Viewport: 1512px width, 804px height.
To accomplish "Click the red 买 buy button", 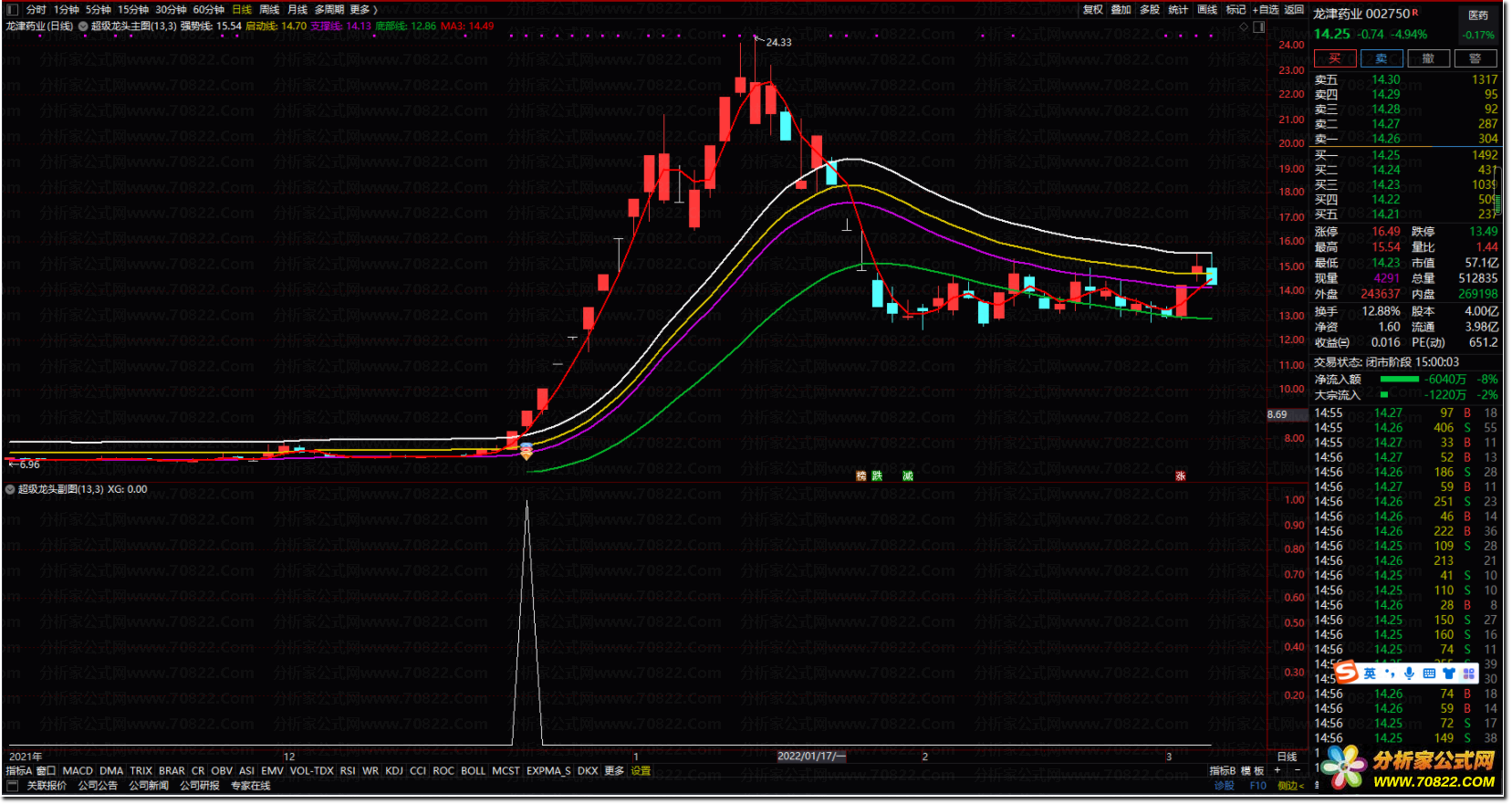I will [1335, 58].
